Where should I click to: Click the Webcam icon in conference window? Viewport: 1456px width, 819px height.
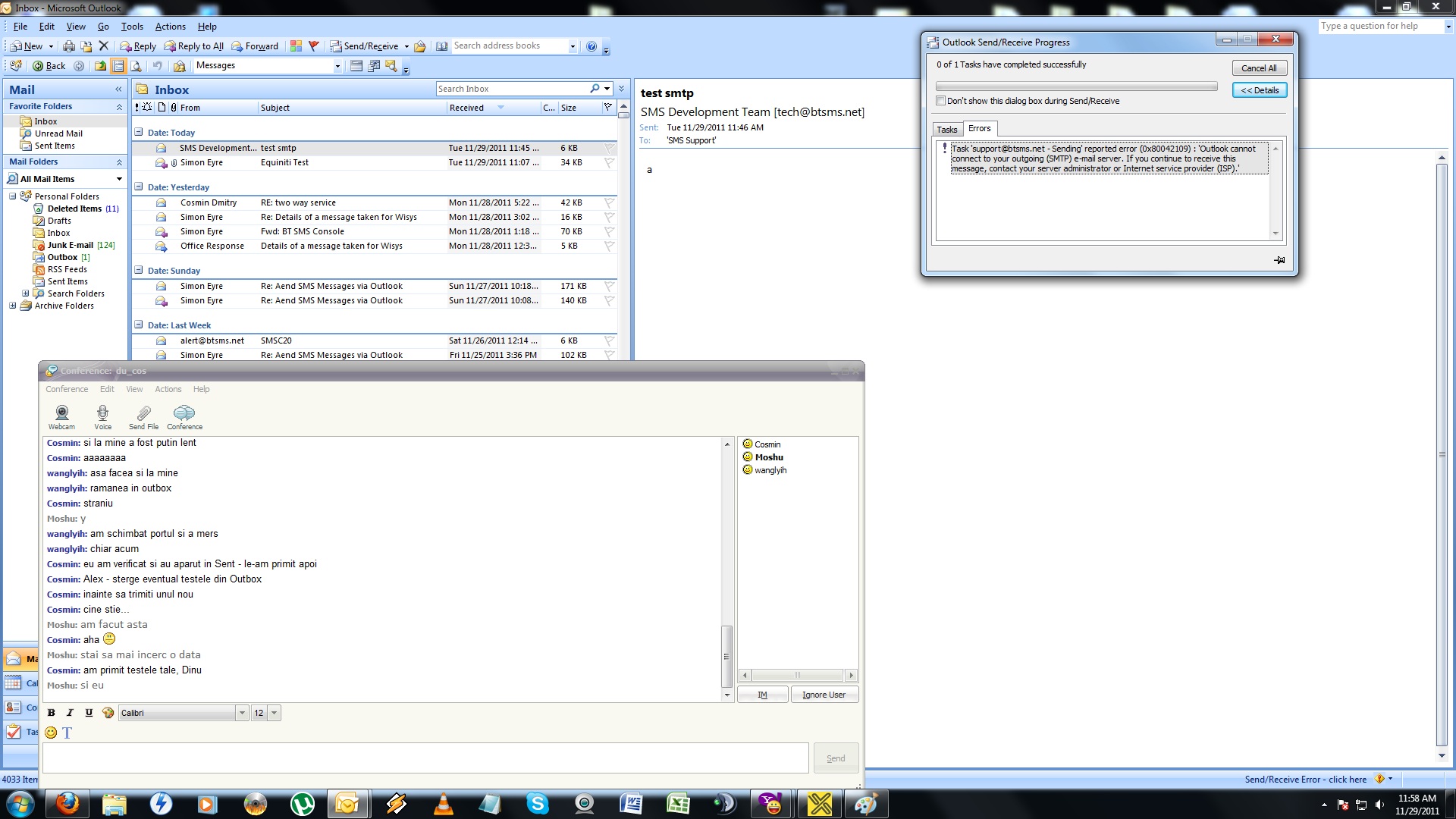click(x=62, y=413)
